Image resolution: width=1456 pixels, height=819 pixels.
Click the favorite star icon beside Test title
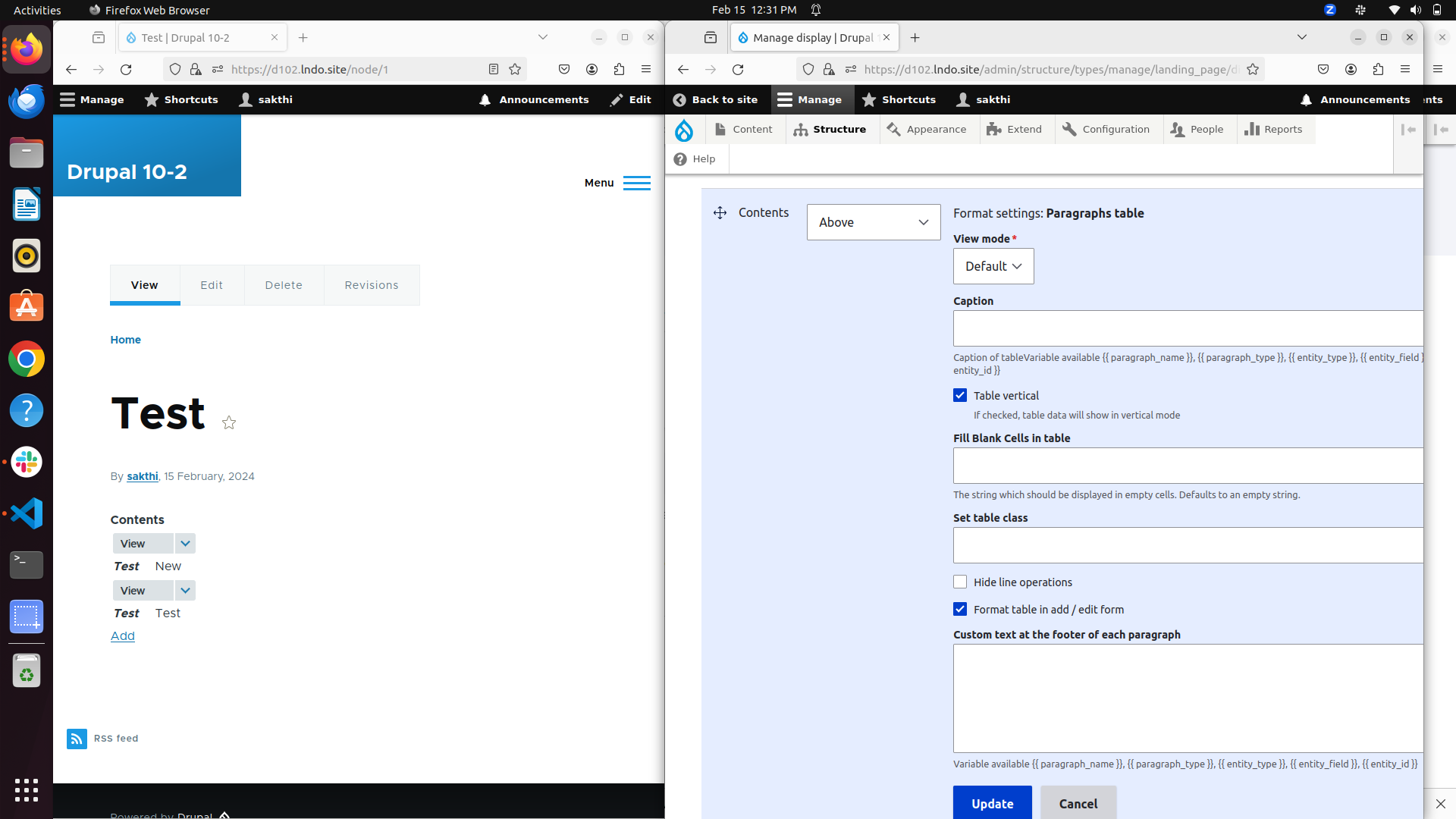(229, 423)
